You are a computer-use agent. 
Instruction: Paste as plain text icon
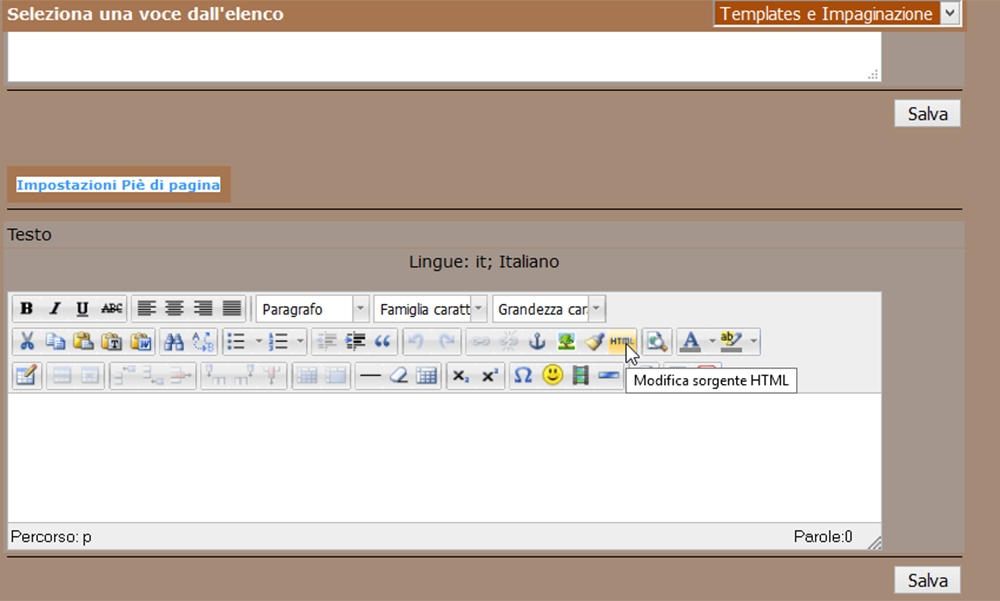(112, 341)
